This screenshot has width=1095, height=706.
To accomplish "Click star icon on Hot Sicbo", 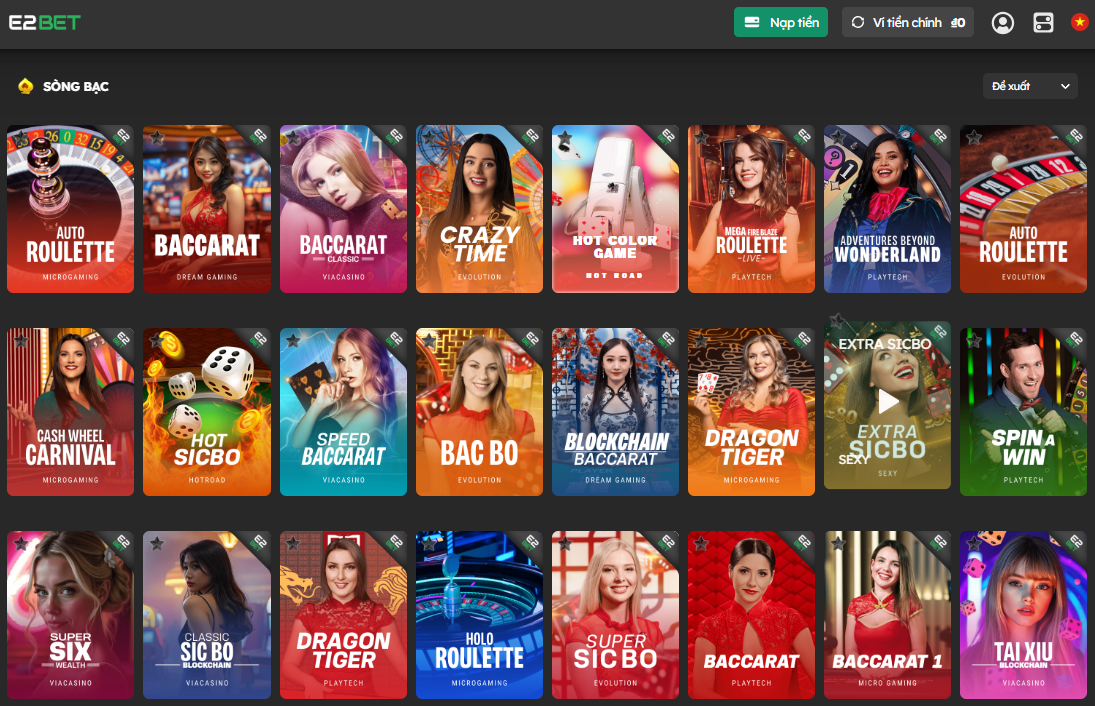I will tap(157, 341).
